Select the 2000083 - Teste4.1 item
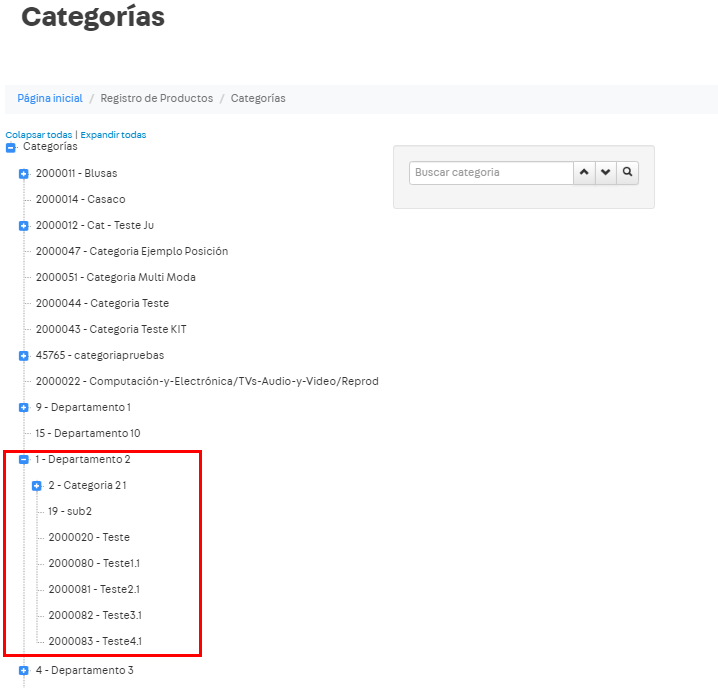Viewport: 718px width, 688px height. coord(94,641)
